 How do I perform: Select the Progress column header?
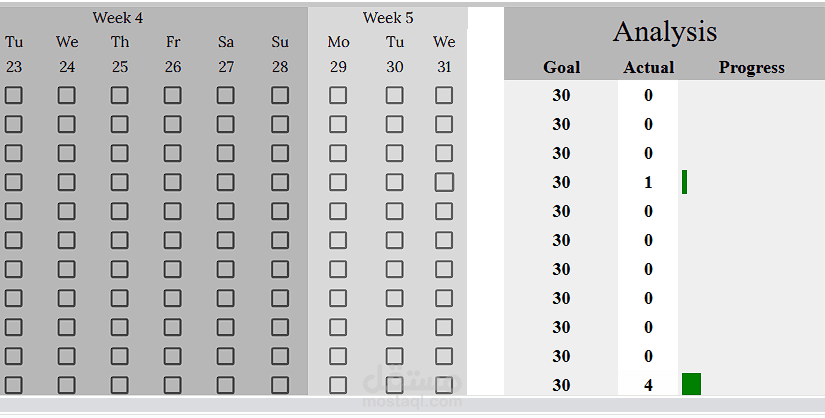click(752, 68)
